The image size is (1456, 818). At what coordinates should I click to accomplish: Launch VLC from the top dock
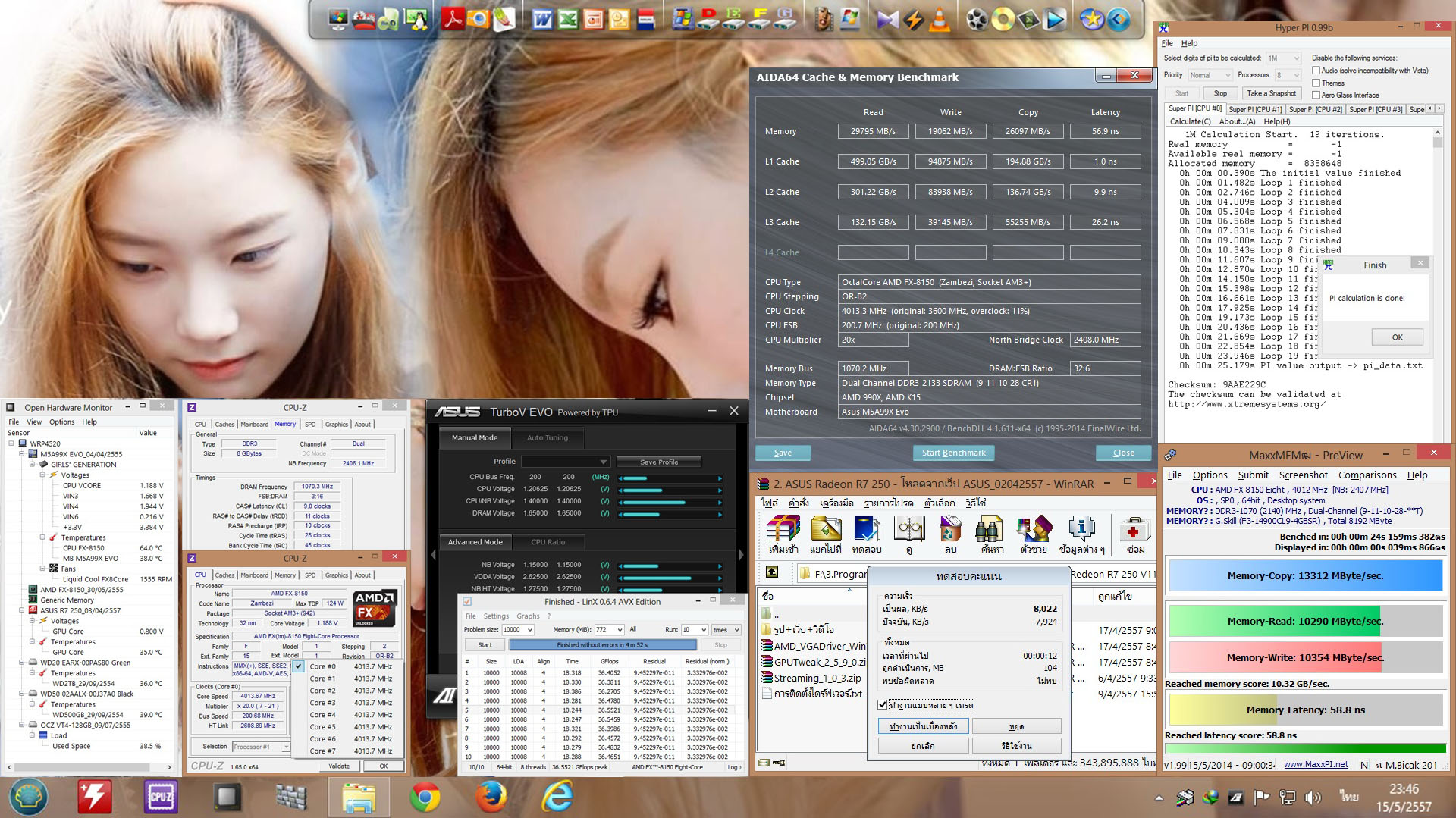940,19
